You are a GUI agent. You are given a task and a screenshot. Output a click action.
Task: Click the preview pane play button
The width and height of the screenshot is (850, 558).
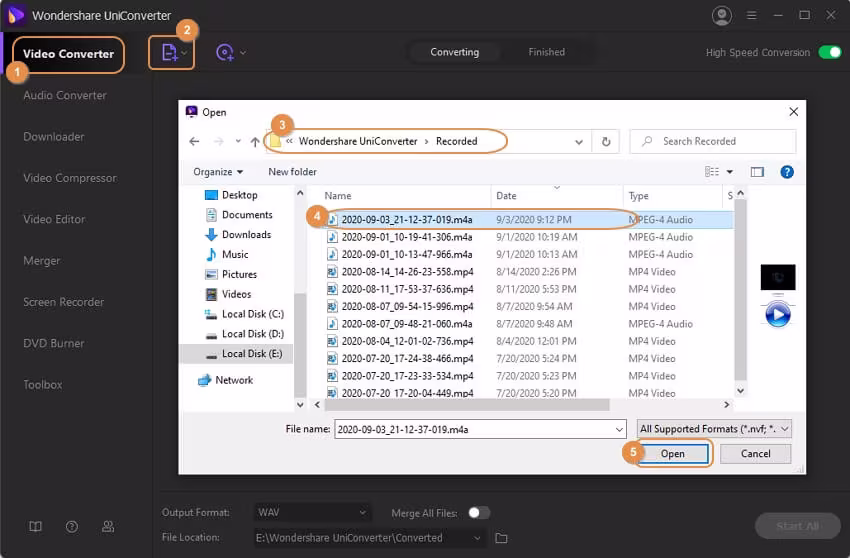tap(777, 315)
